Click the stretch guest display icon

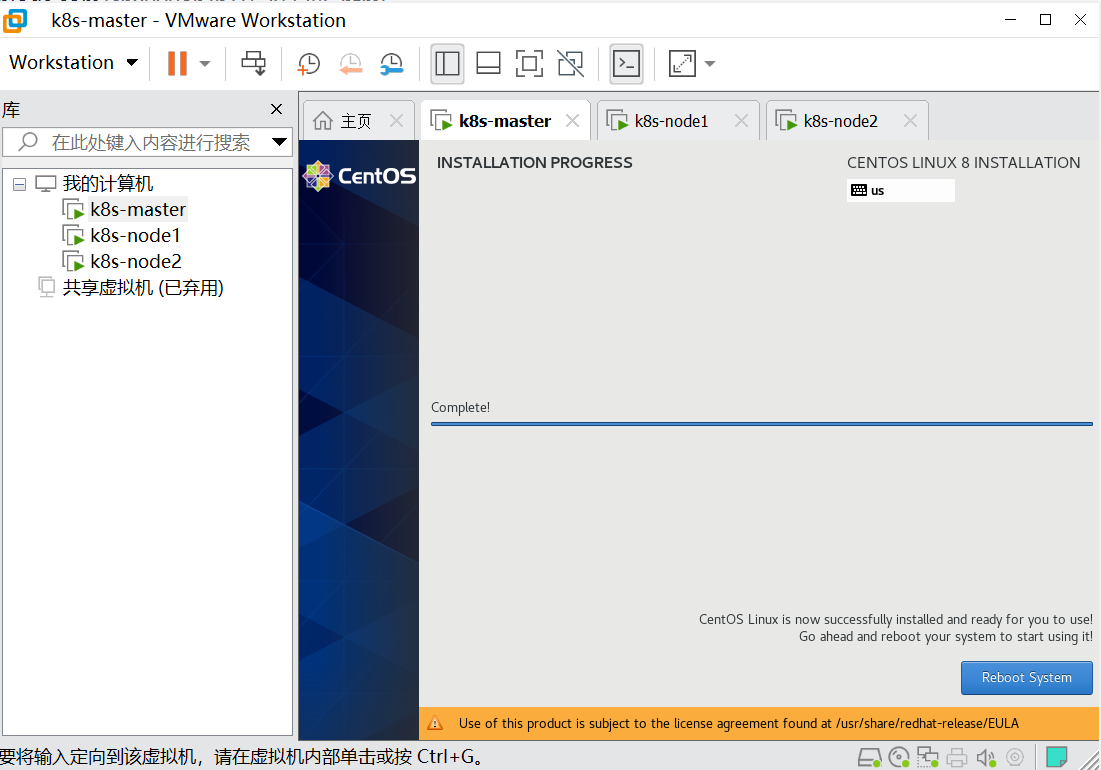[682, 63]
